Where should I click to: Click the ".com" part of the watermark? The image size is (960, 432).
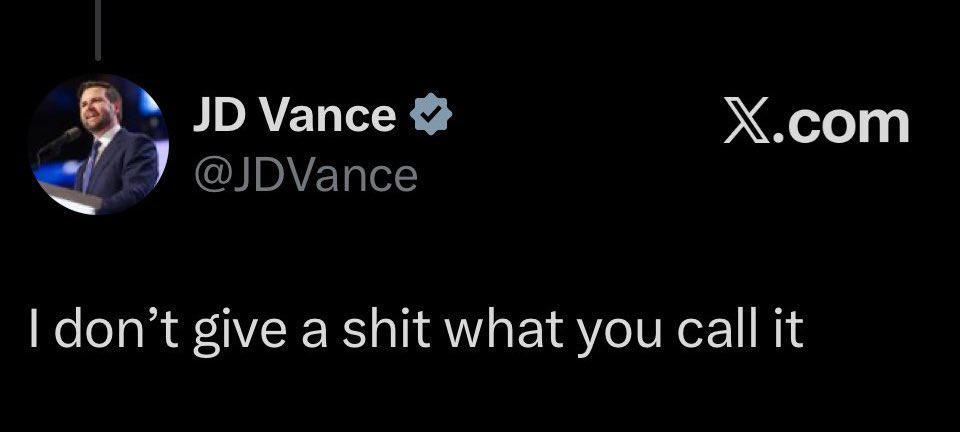[841, 125]
